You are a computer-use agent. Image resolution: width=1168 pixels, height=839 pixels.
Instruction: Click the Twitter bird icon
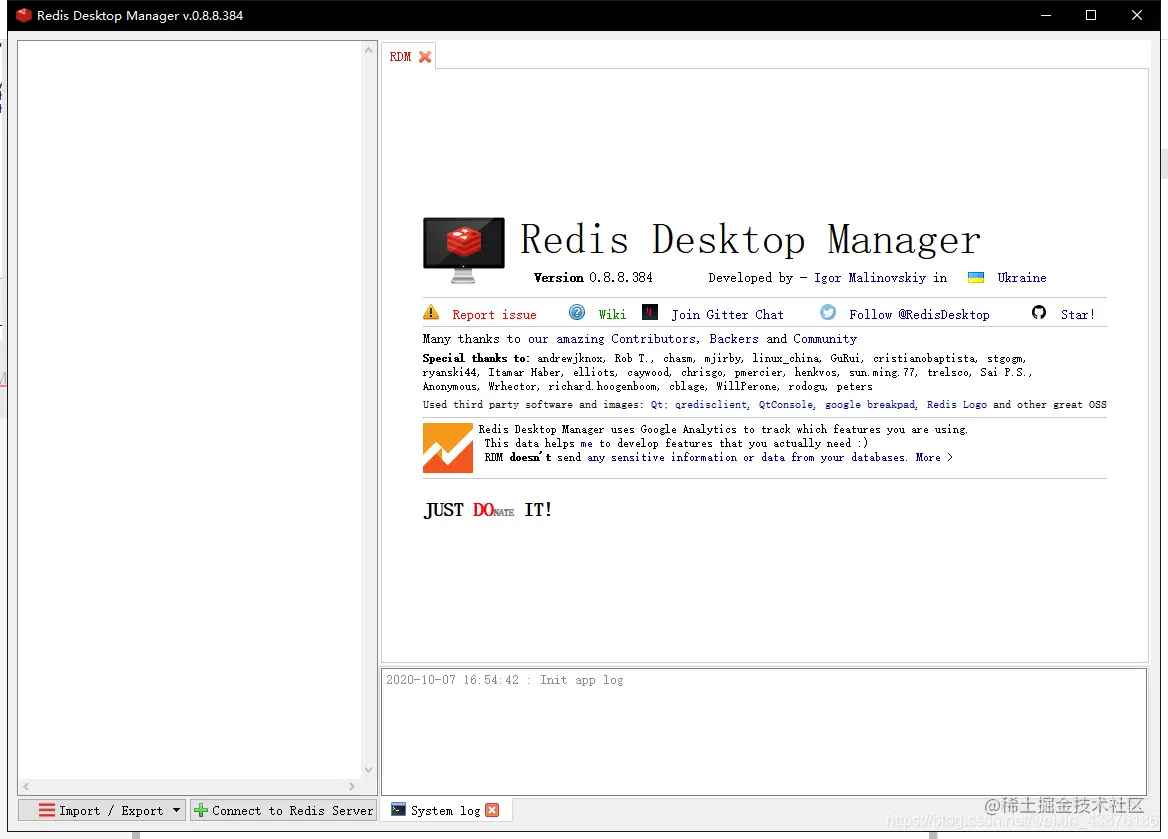[828, 312]
